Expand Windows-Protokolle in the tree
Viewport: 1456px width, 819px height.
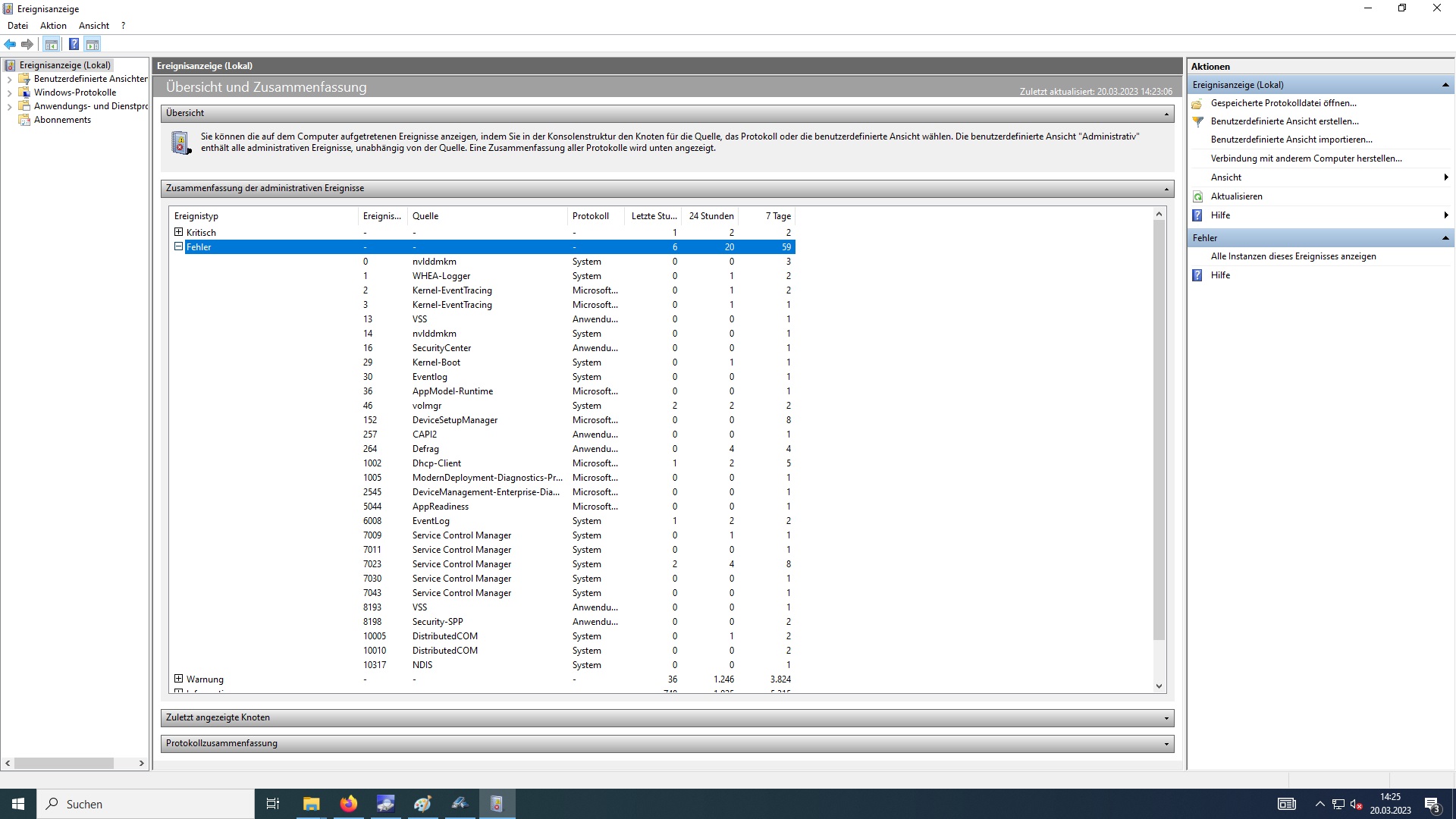(x=9, y=93)
